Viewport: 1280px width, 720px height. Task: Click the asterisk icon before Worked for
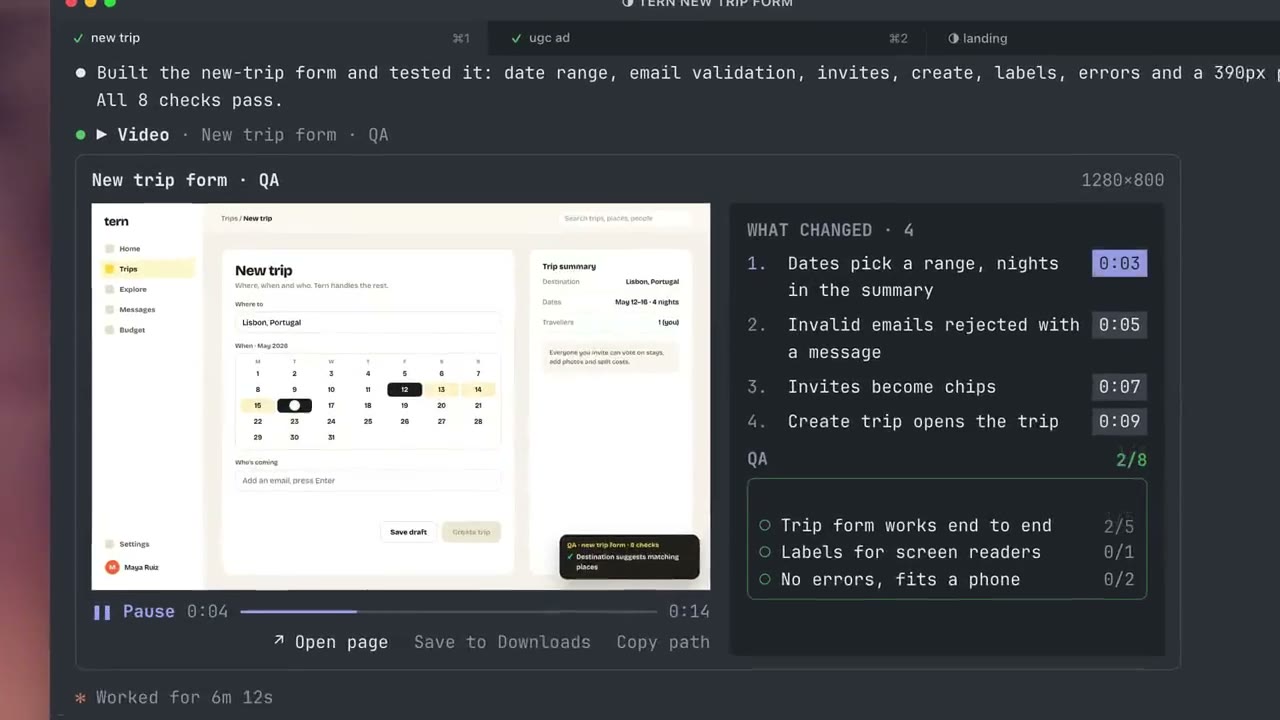pyautogui.click(x=80, y=697)
